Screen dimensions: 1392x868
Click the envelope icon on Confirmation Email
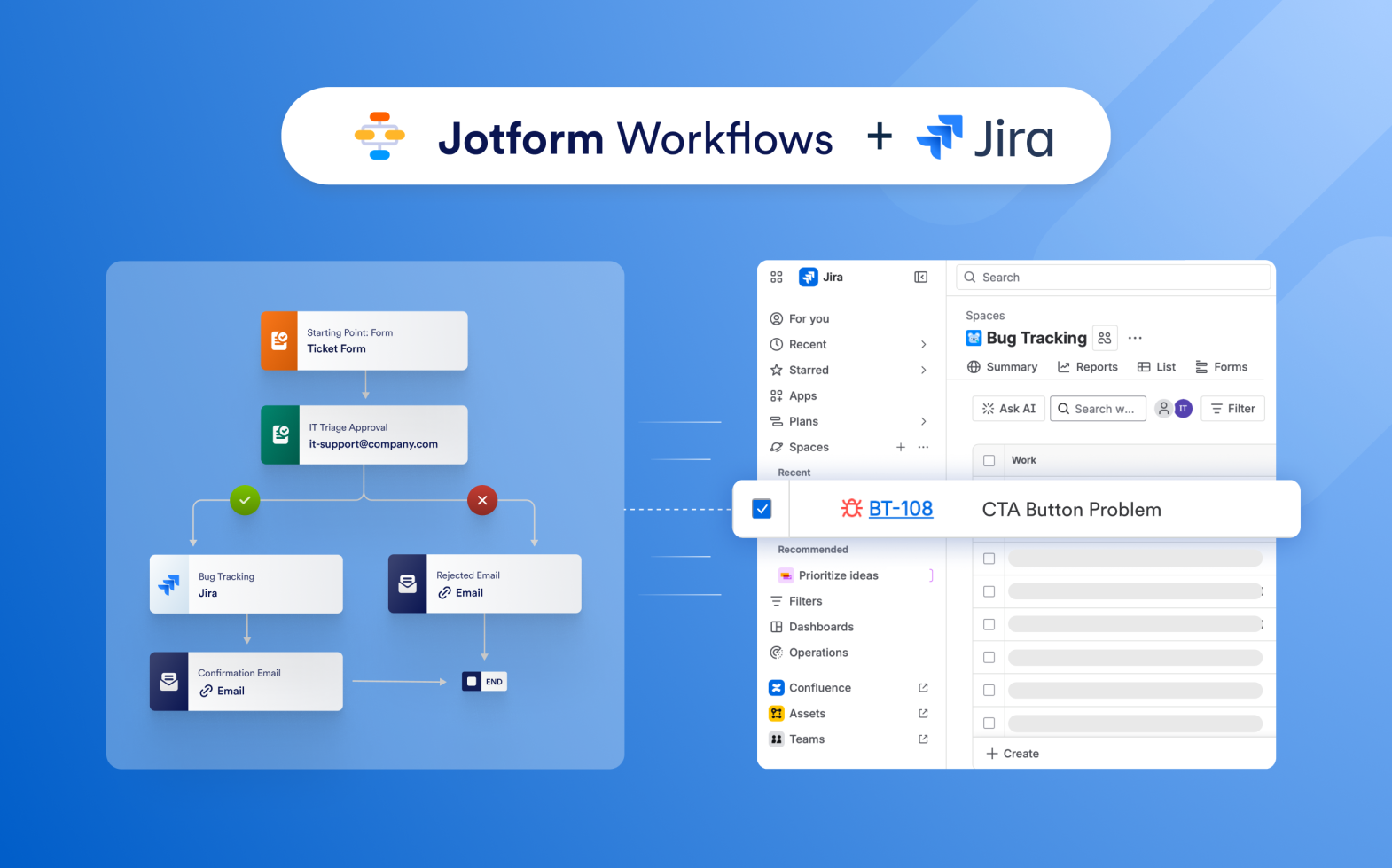(168, 682)
